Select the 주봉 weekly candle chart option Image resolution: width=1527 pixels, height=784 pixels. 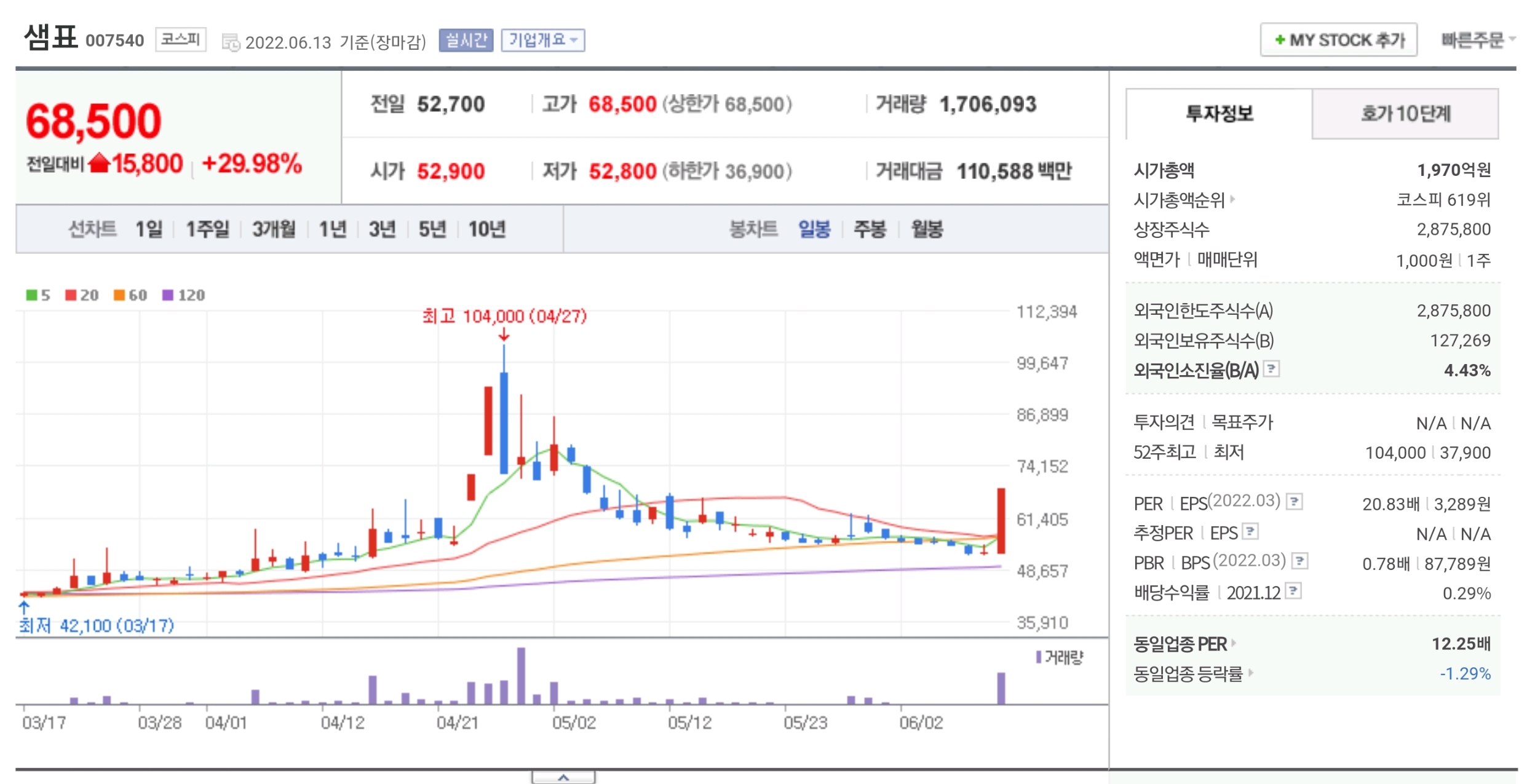[870, 229]
